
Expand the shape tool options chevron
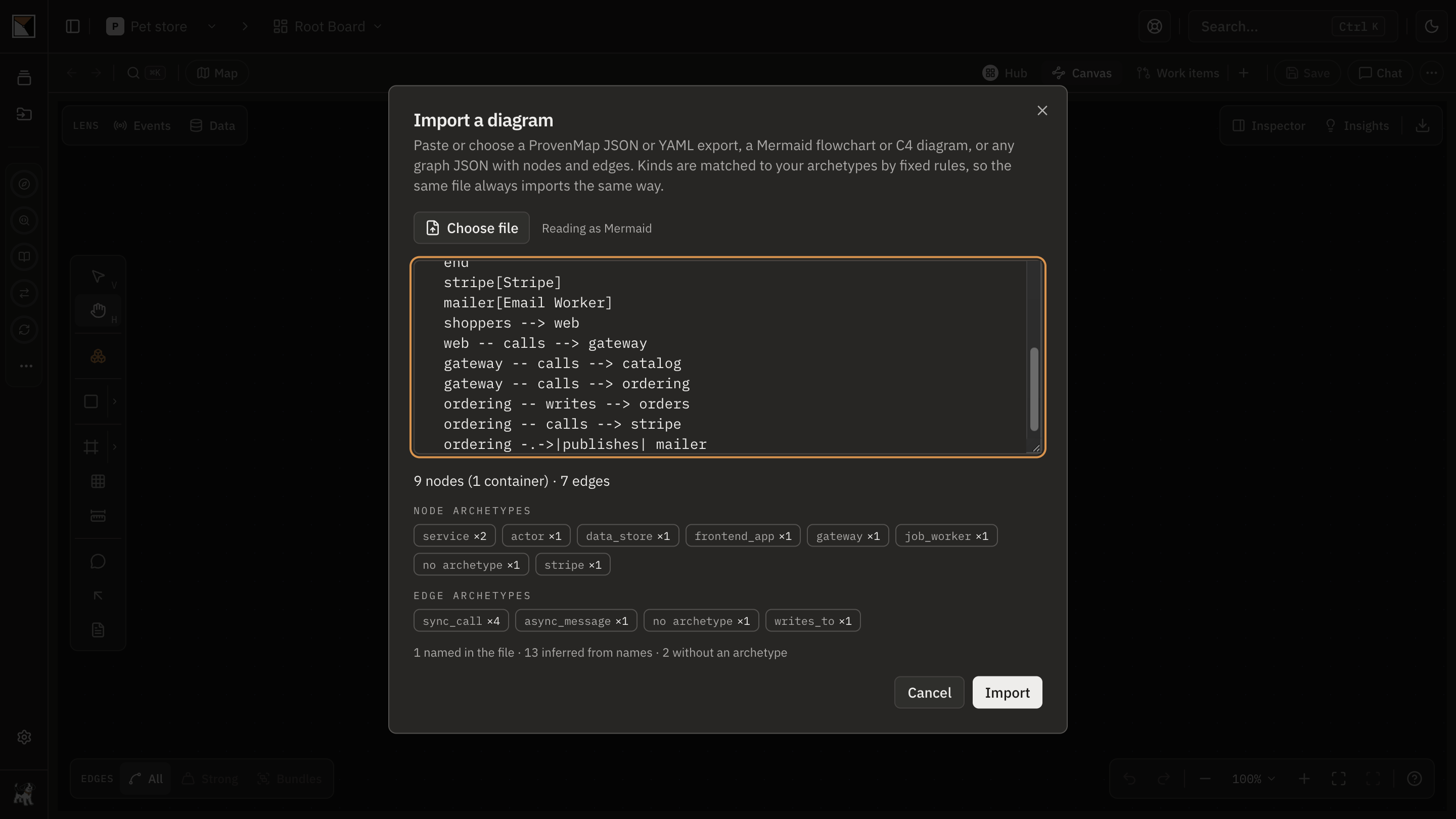[x=115, y=401]
